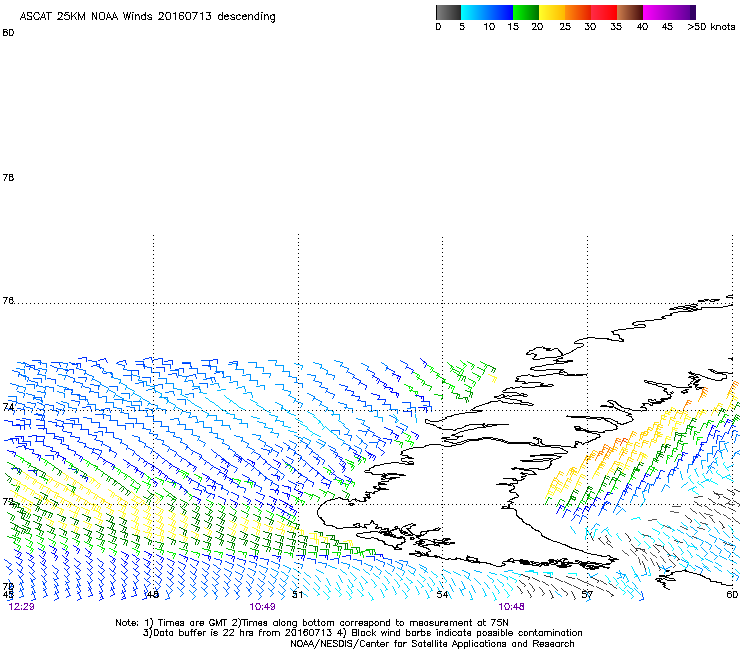Click the '25' label under the color bar
740x650 pixels.
click(x=565, y=27)
